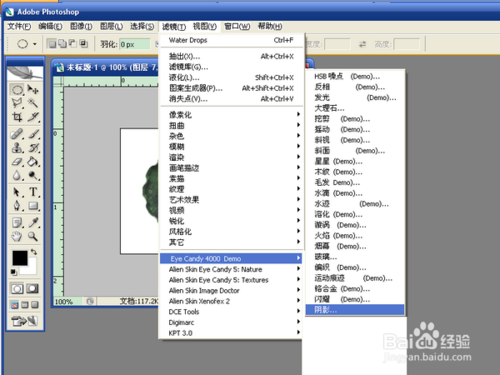
Task: Select the Eyedropper tool
Action: pyautogui.click(x=33, y=223)
